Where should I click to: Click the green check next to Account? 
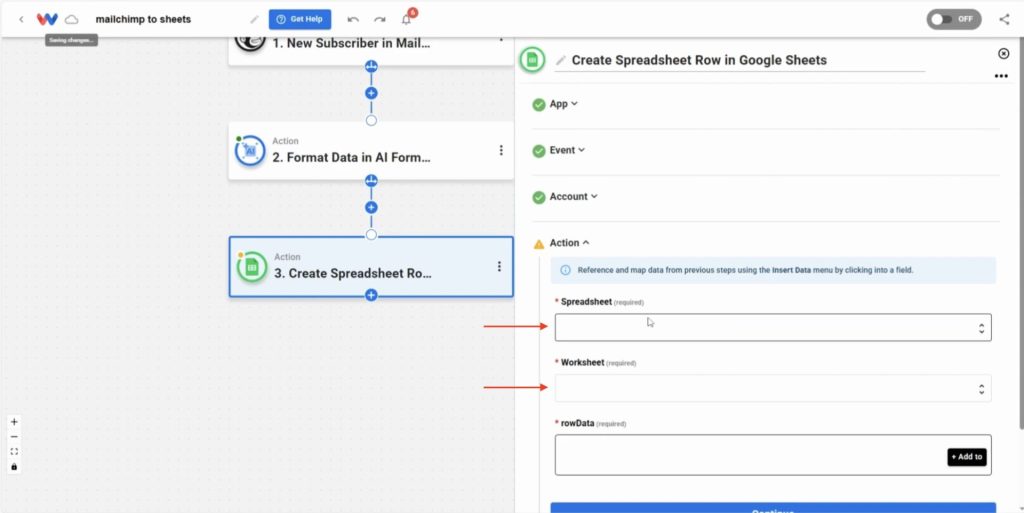pyautogui.click(x=539, y=197)
